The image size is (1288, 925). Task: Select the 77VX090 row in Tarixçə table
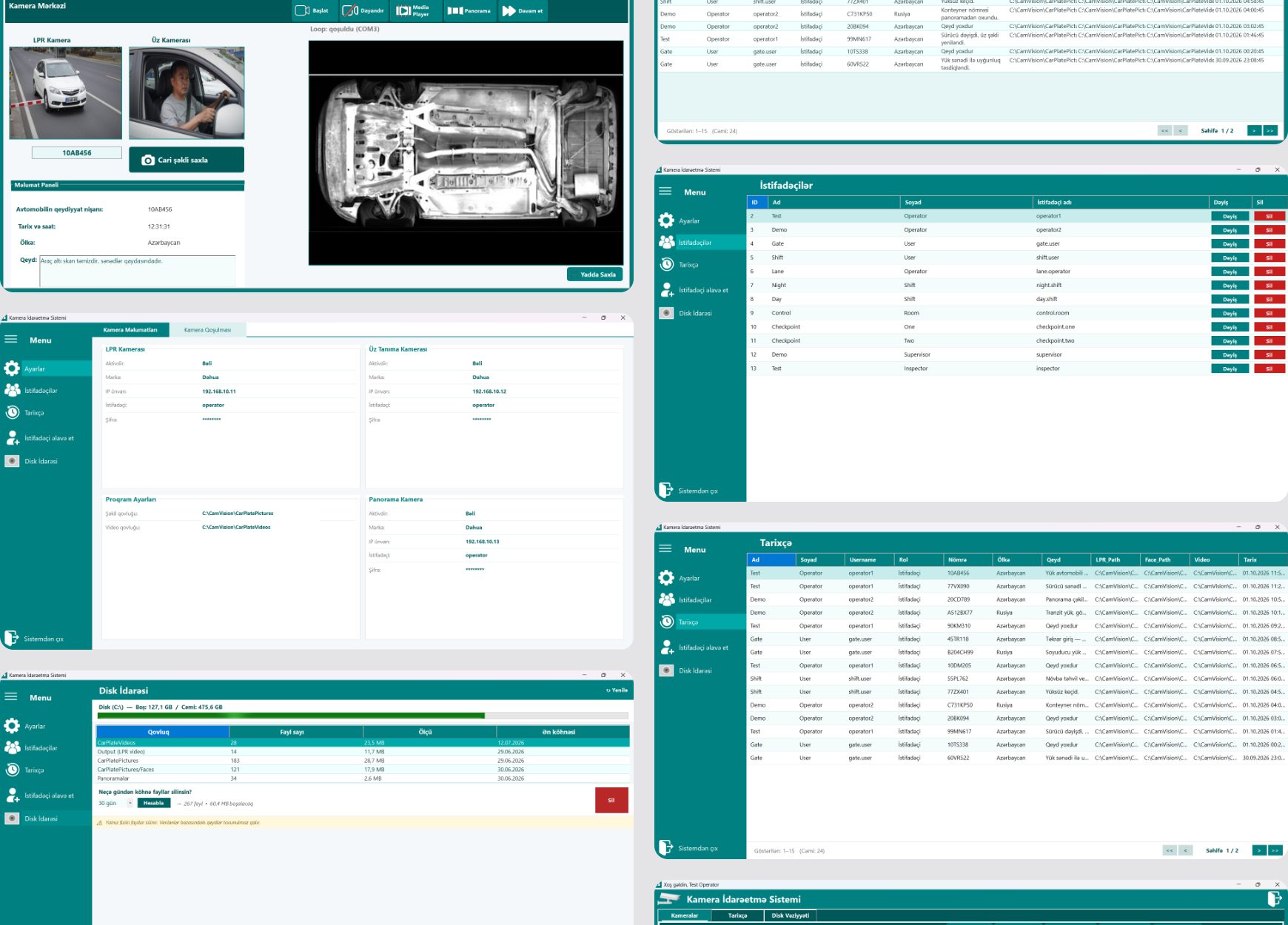[1017, 586]
